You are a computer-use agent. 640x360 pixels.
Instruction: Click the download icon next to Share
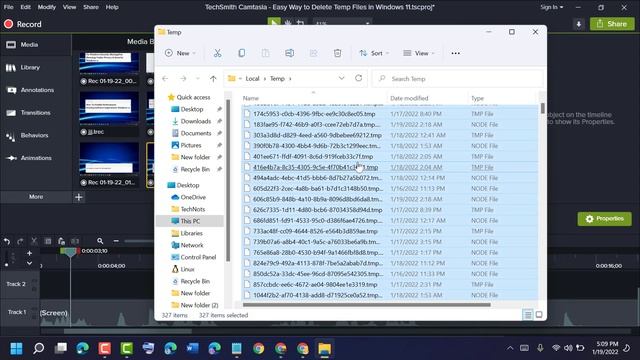click(578, 24)
